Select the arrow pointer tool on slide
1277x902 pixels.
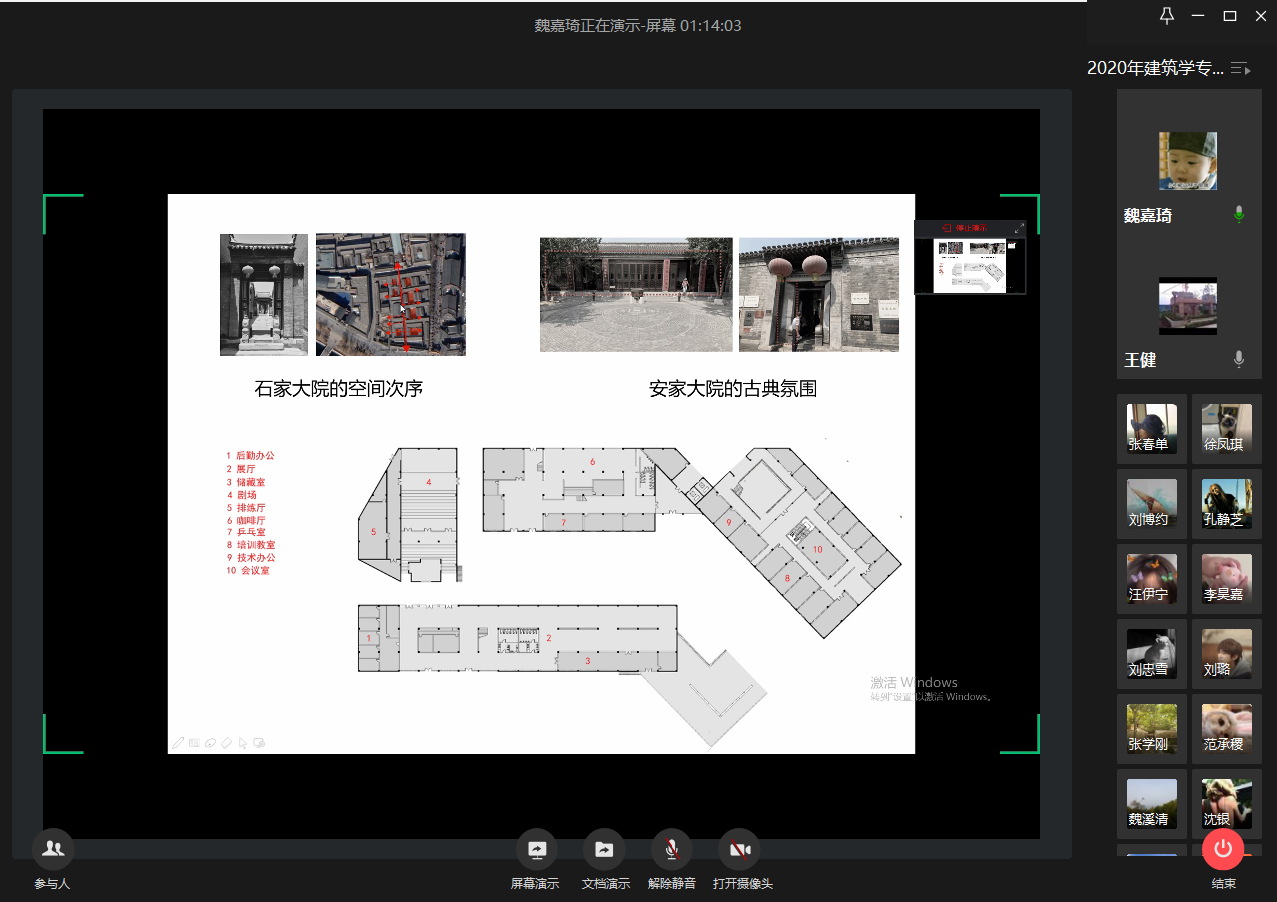(242, 743)
